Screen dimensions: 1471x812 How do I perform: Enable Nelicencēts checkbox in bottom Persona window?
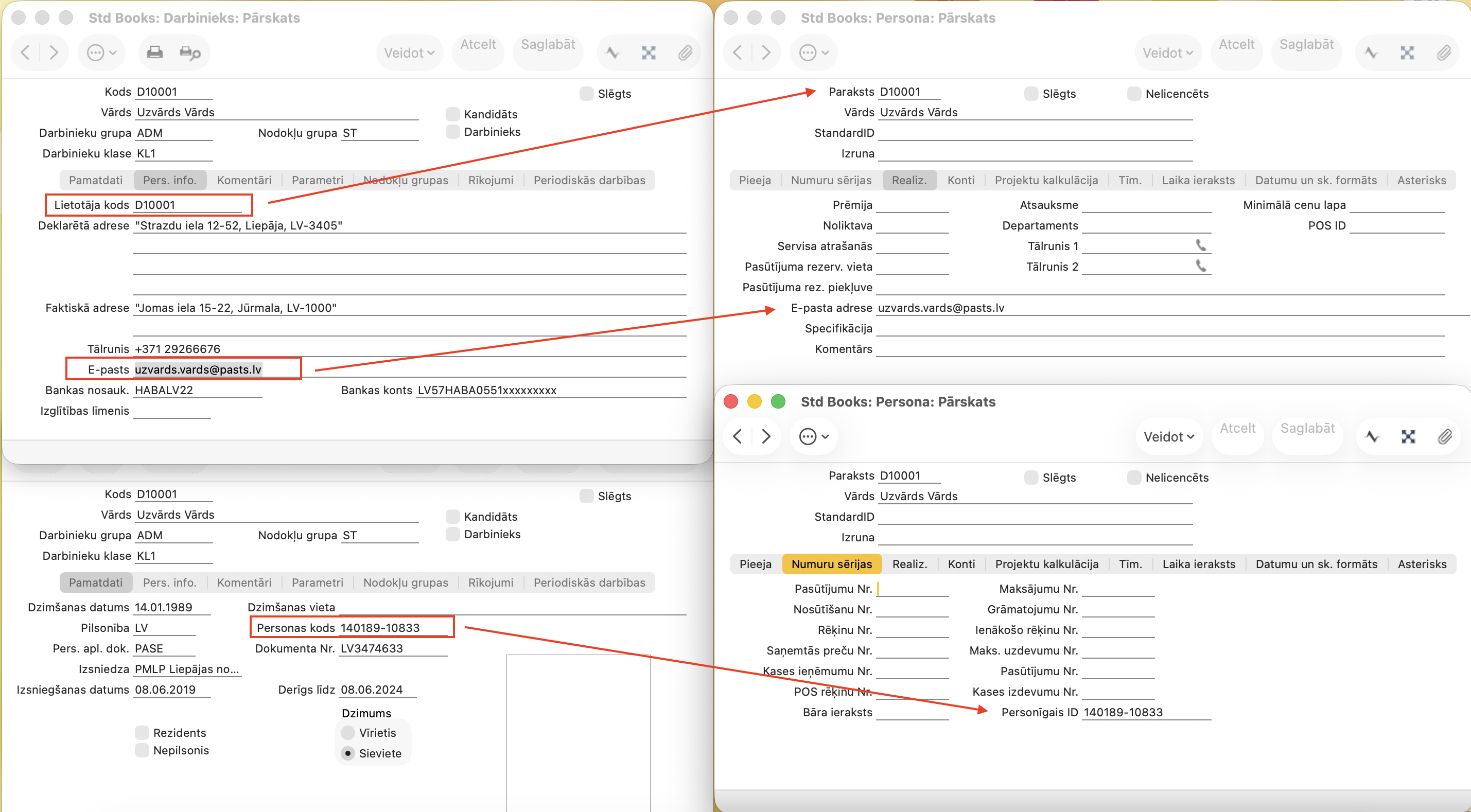tap(1134, 478)
